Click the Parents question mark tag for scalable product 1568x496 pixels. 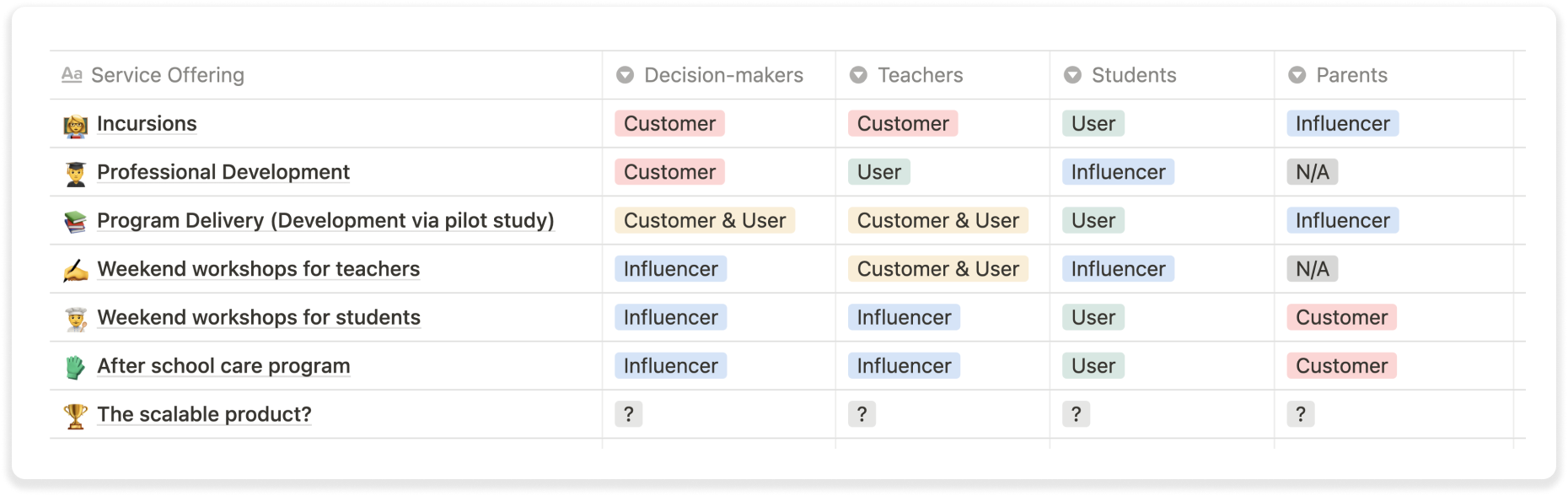click(1301, 414)
